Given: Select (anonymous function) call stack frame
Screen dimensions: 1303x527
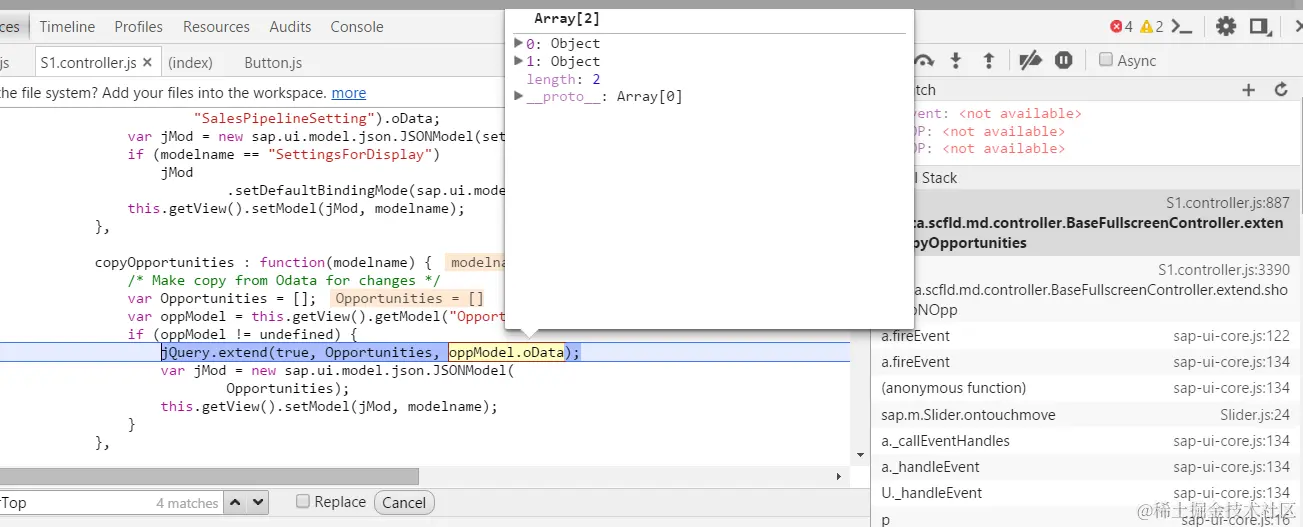Looking at the screenshot, I should pos(1086,388).
